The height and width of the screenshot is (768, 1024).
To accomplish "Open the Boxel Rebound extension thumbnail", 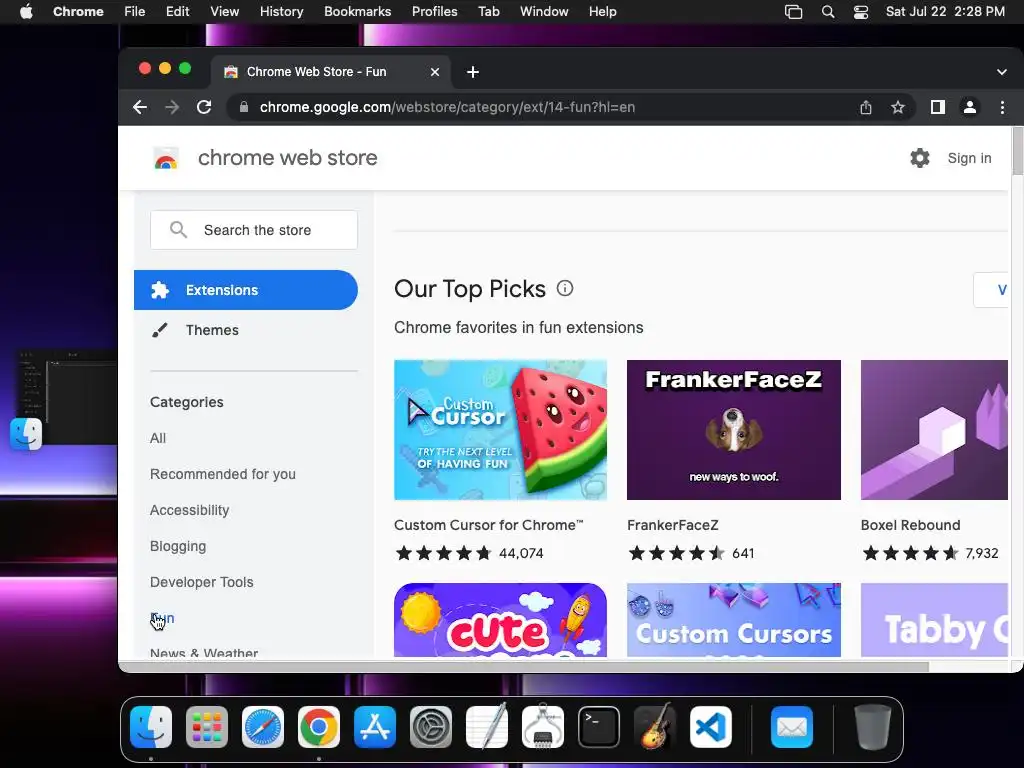I will click(934, 430).
